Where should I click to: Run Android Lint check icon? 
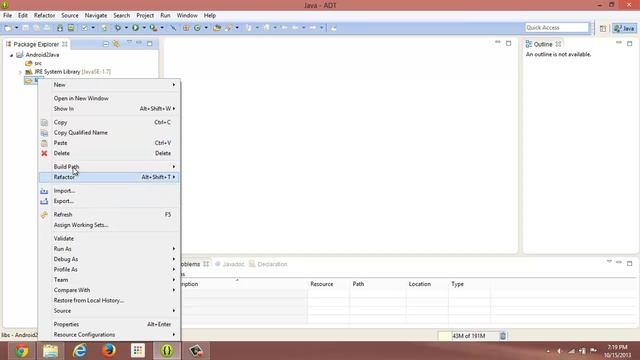coord(84,28)
